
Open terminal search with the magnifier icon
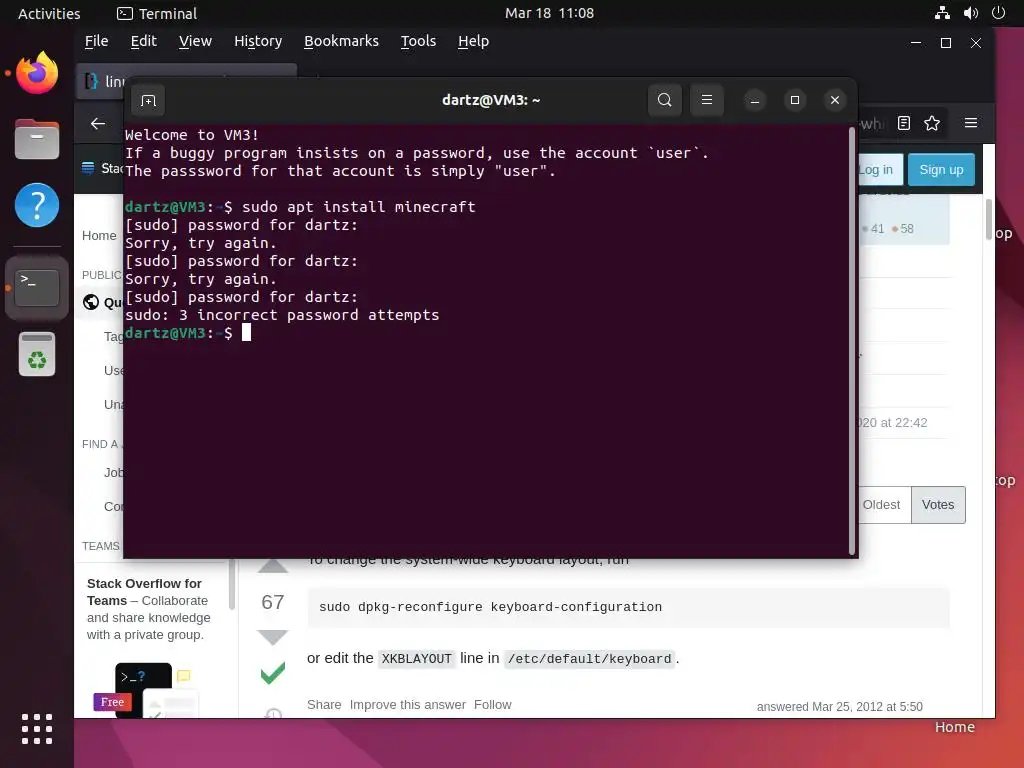[664, 100]
